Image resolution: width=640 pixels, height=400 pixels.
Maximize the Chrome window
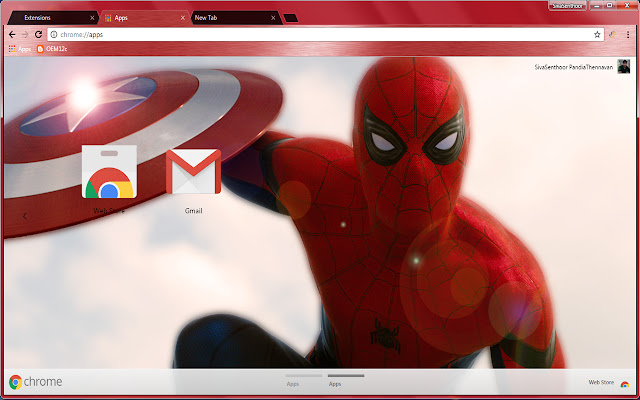pos(610,6)
